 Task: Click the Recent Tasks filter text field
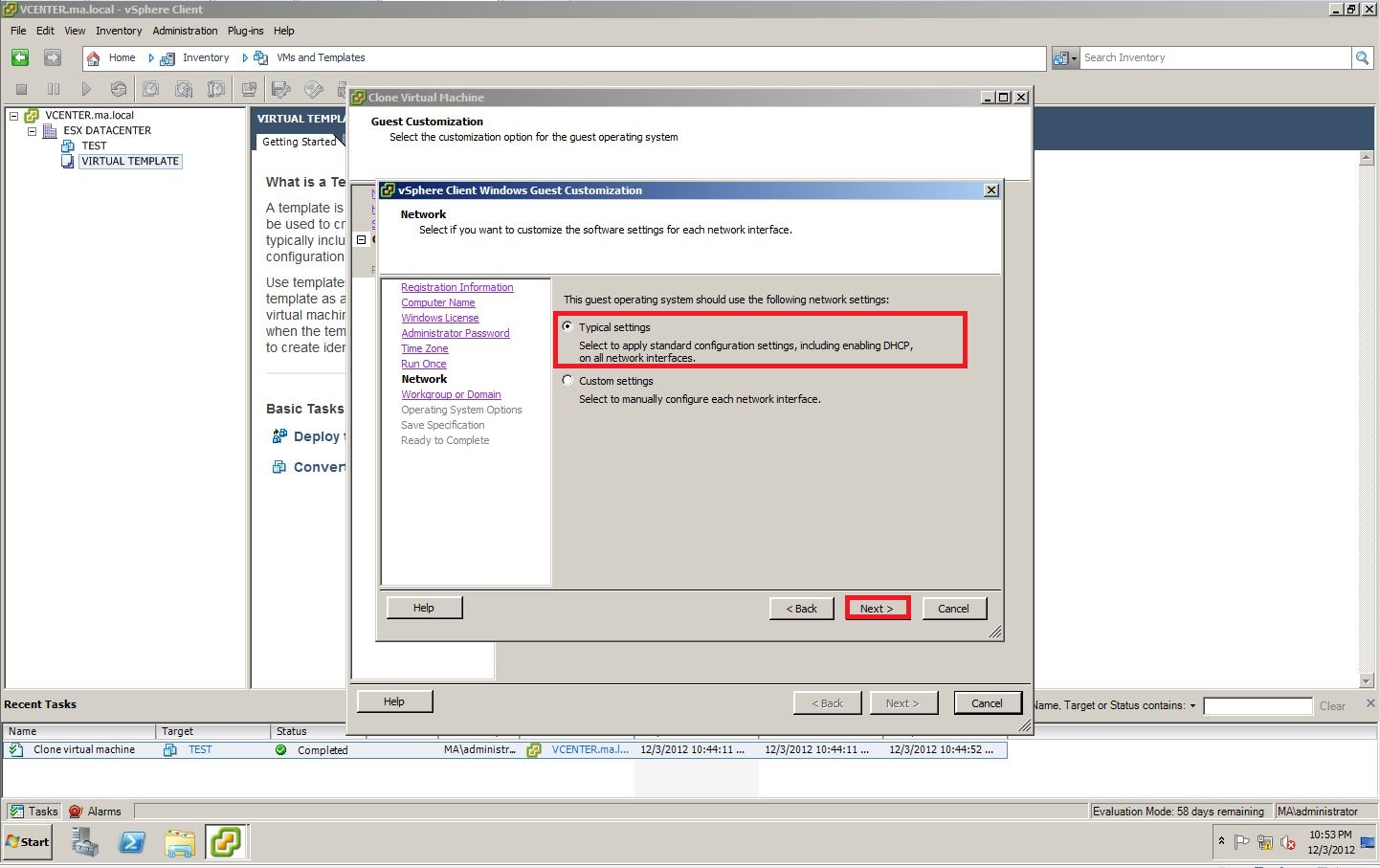pyautogui.click(x=1258, y=706)
